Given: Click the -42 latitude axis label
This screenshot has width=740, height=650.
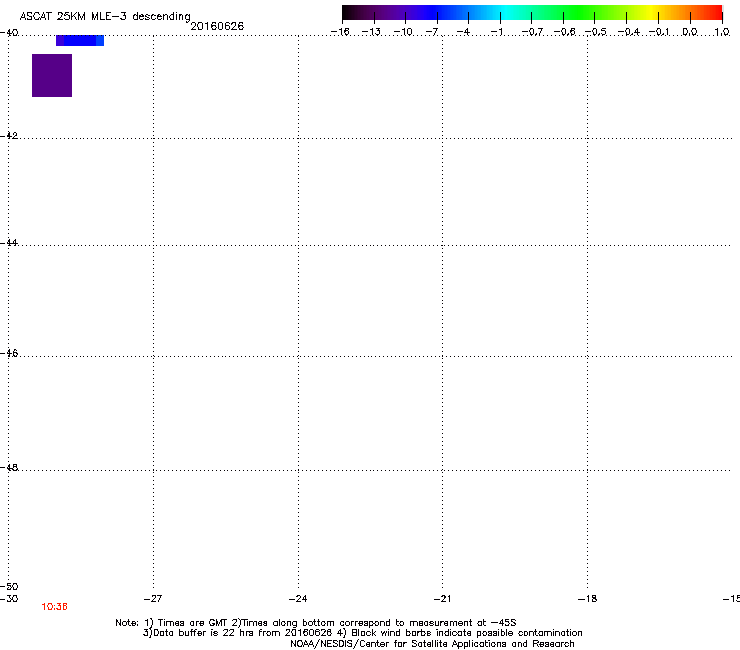Looking at the screenshot, I should [9, 136].
